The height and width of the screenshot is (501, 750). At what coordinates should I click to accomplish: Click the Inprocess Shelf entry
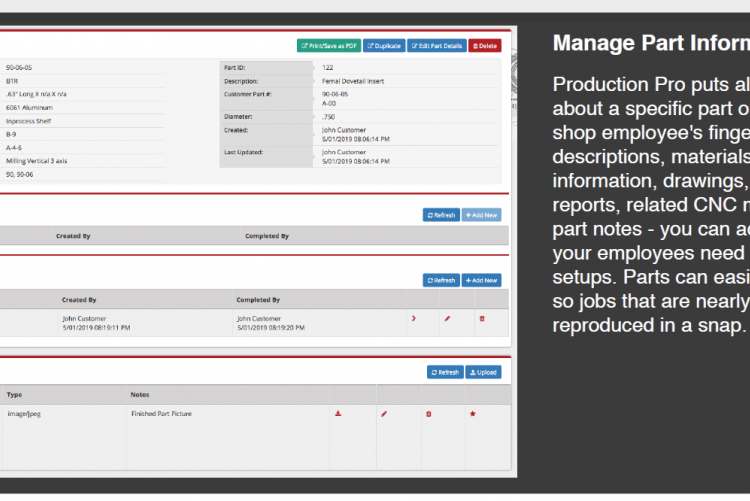click(x=28, y=121)
